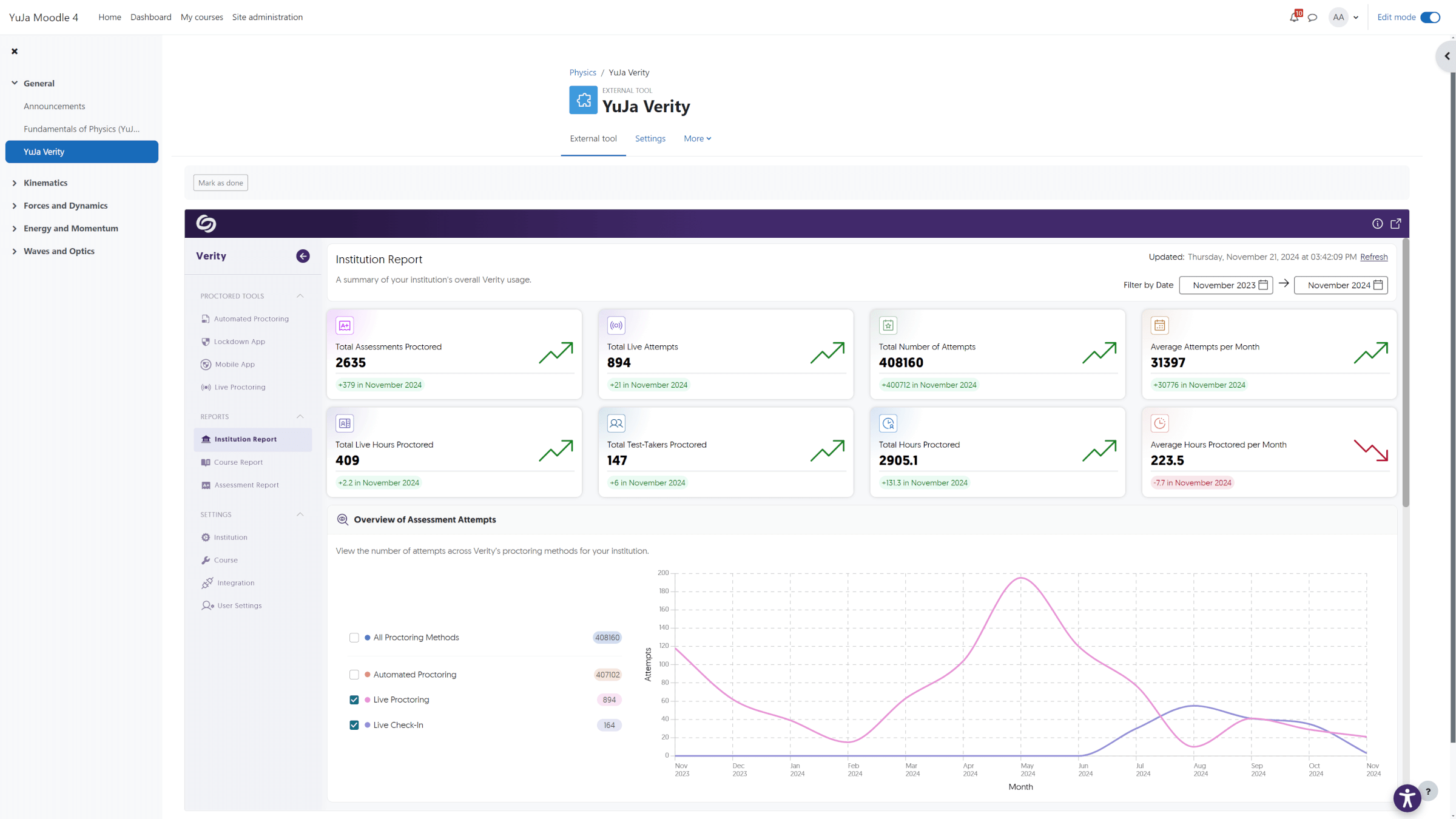Click the Refresh link
The width and height of the screenshot is (1456, 819).
point(1373,257)
